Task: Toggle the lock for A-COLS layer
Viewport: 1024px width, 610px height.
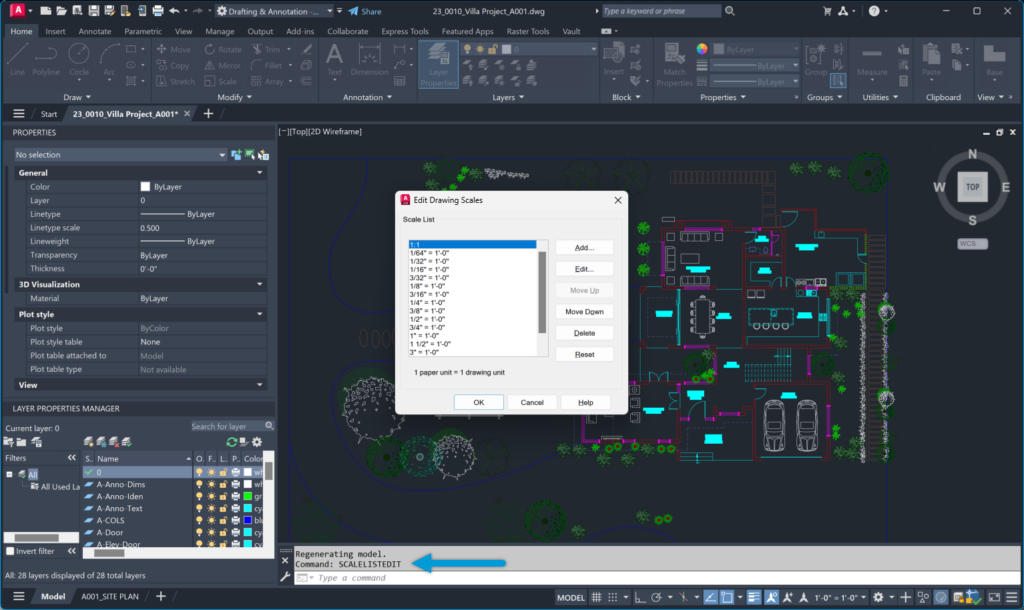Action: pos(223,521)
